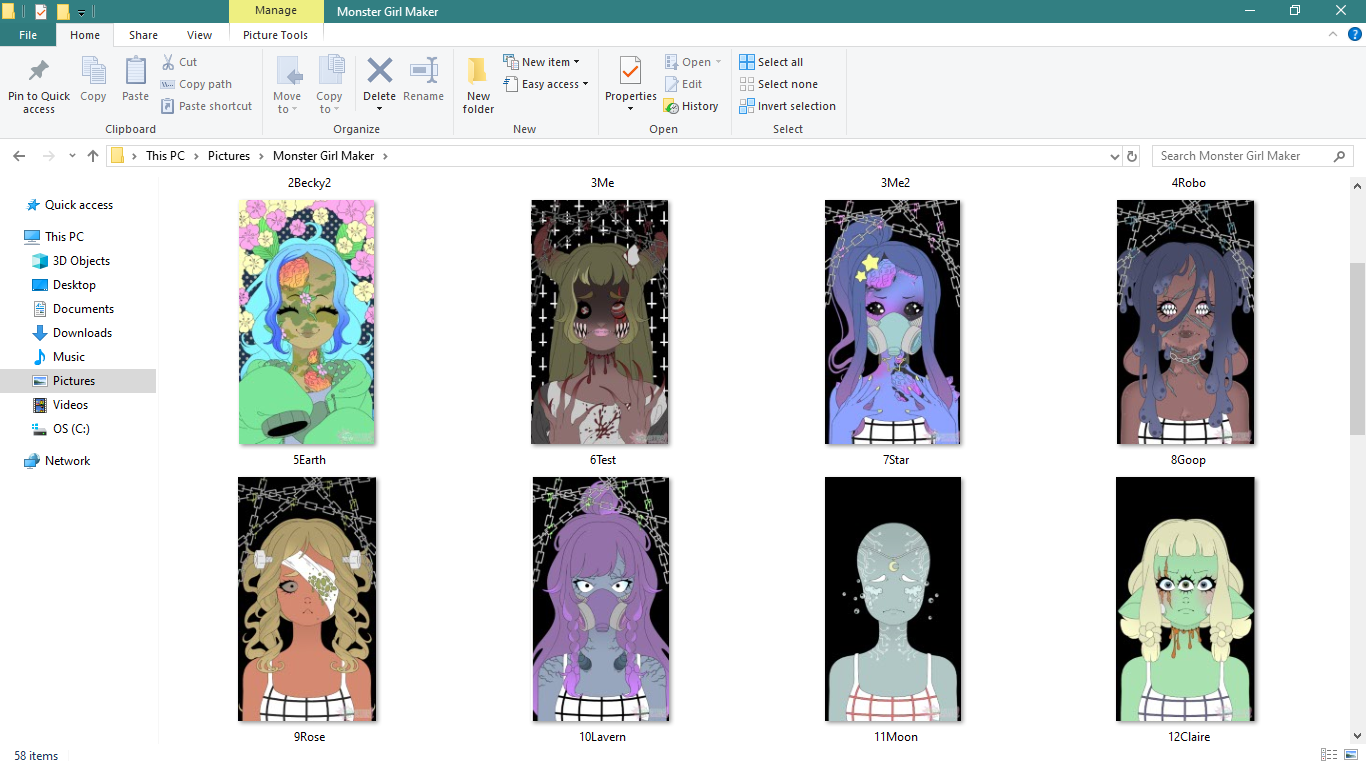The height and width of the screenshot is (767, 1366).
Task: Select 3D Objects in navigation pane
Action: 81,261
